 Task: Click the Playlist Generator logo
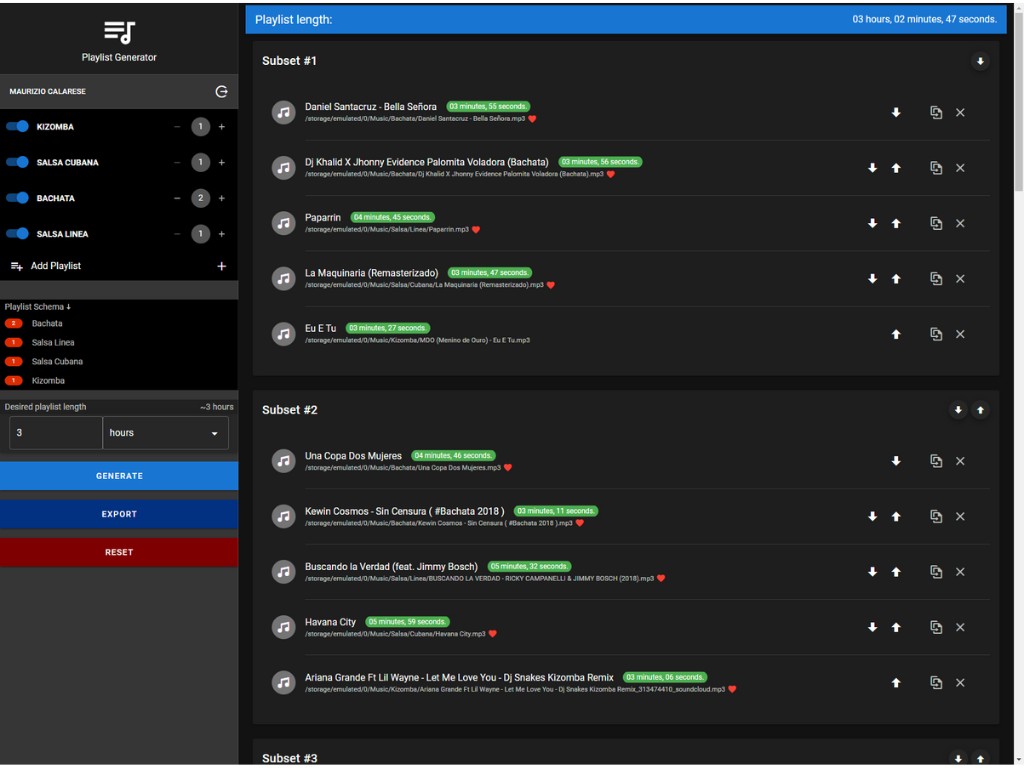[x=119, y=32]
